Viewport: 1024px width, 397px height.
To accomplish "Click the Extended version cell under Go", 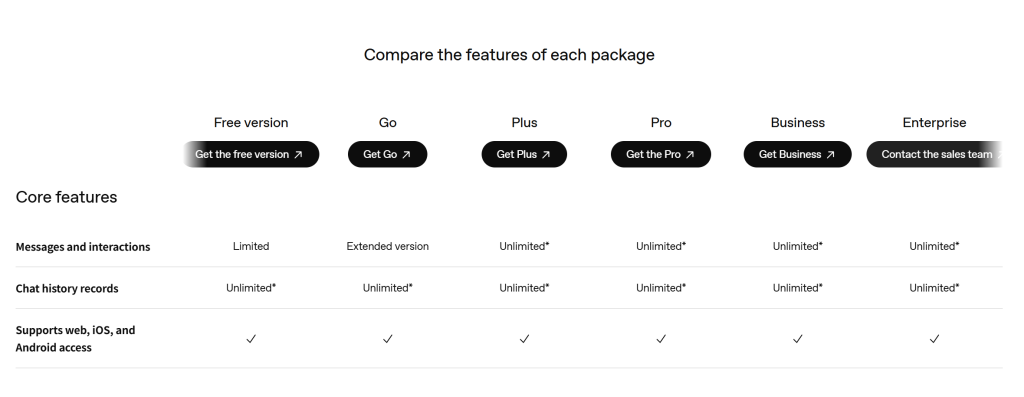I will (x=387, y=246).
